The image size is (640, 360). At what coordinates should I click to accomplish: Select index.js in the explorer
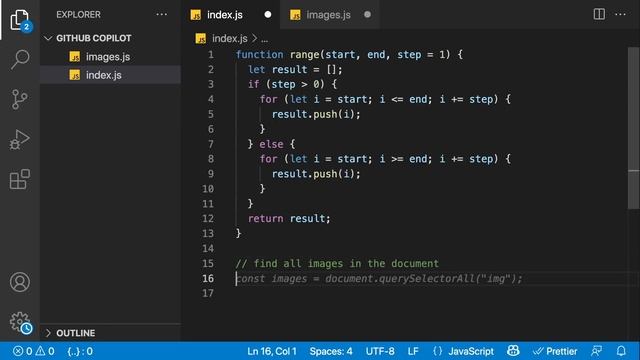coord(110,75)
